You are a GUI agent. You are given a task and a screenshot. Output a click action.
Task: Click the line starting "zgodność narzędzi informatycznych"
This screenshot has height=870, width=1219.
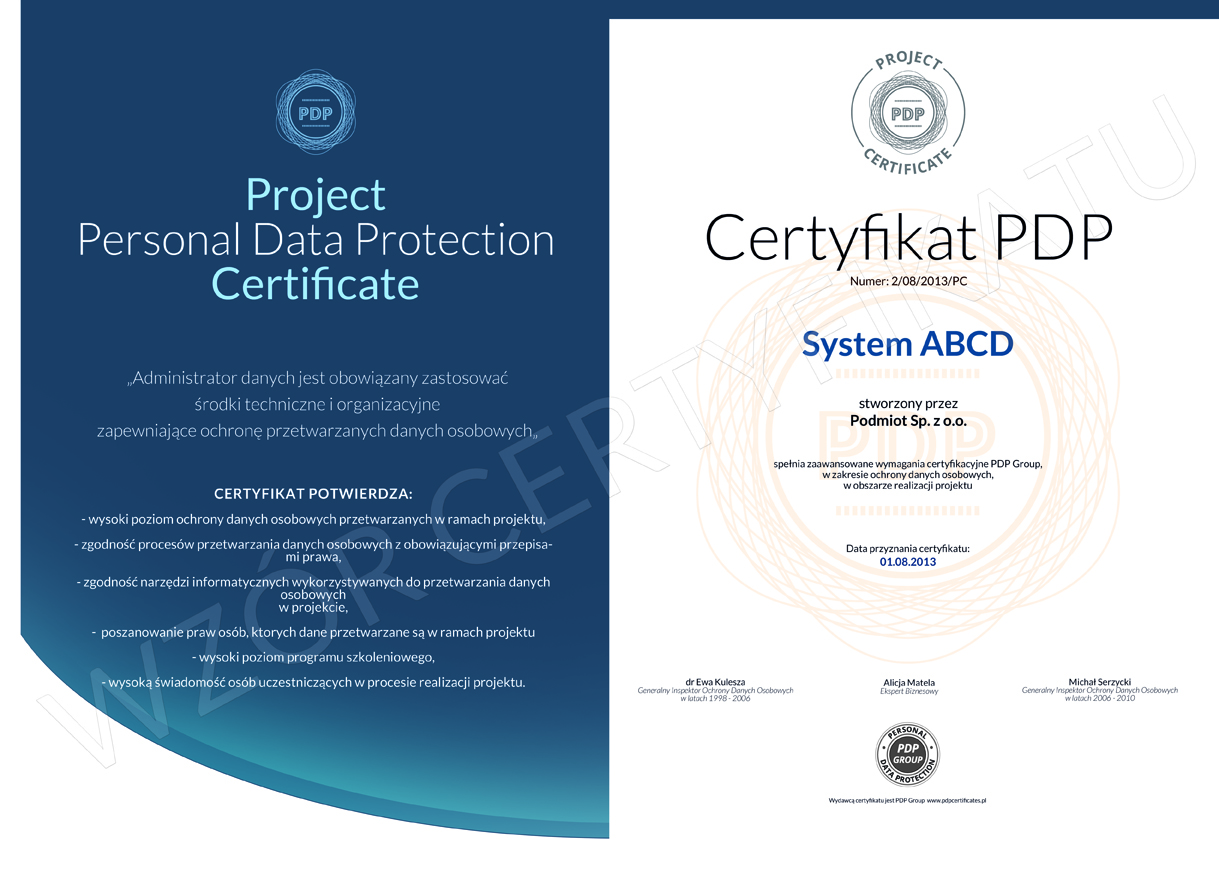coord(314,594)
